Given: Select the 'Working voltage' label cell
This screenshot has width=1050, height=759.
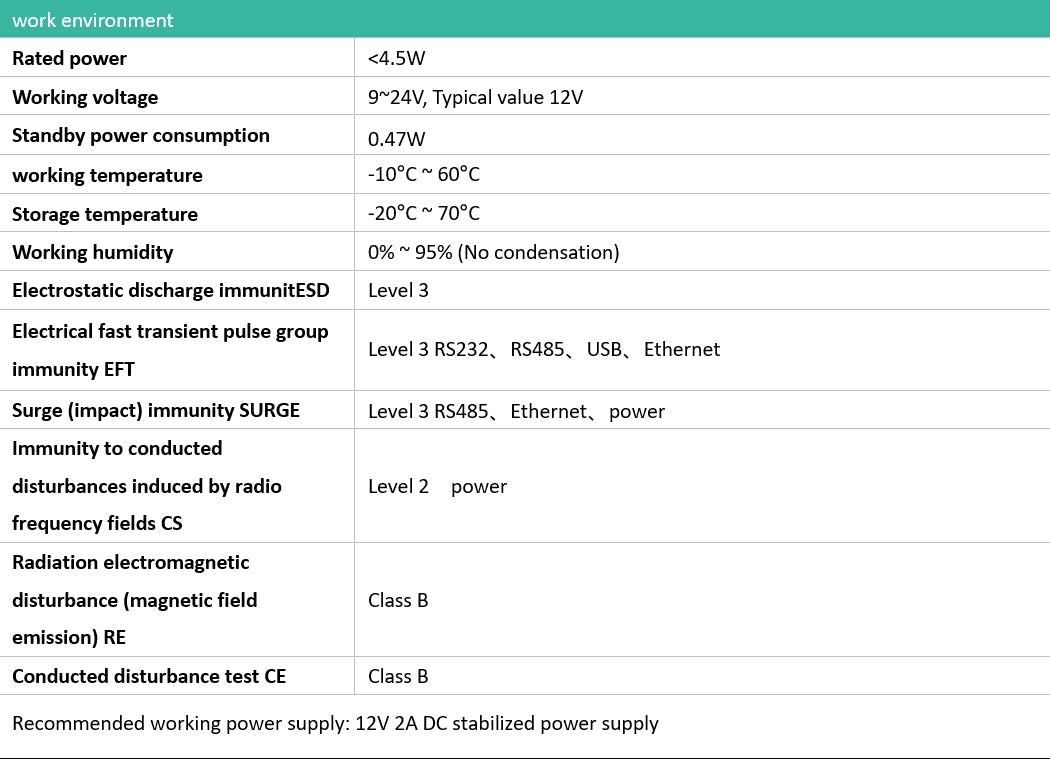Looking at the screenshot, I should [85, 97].
